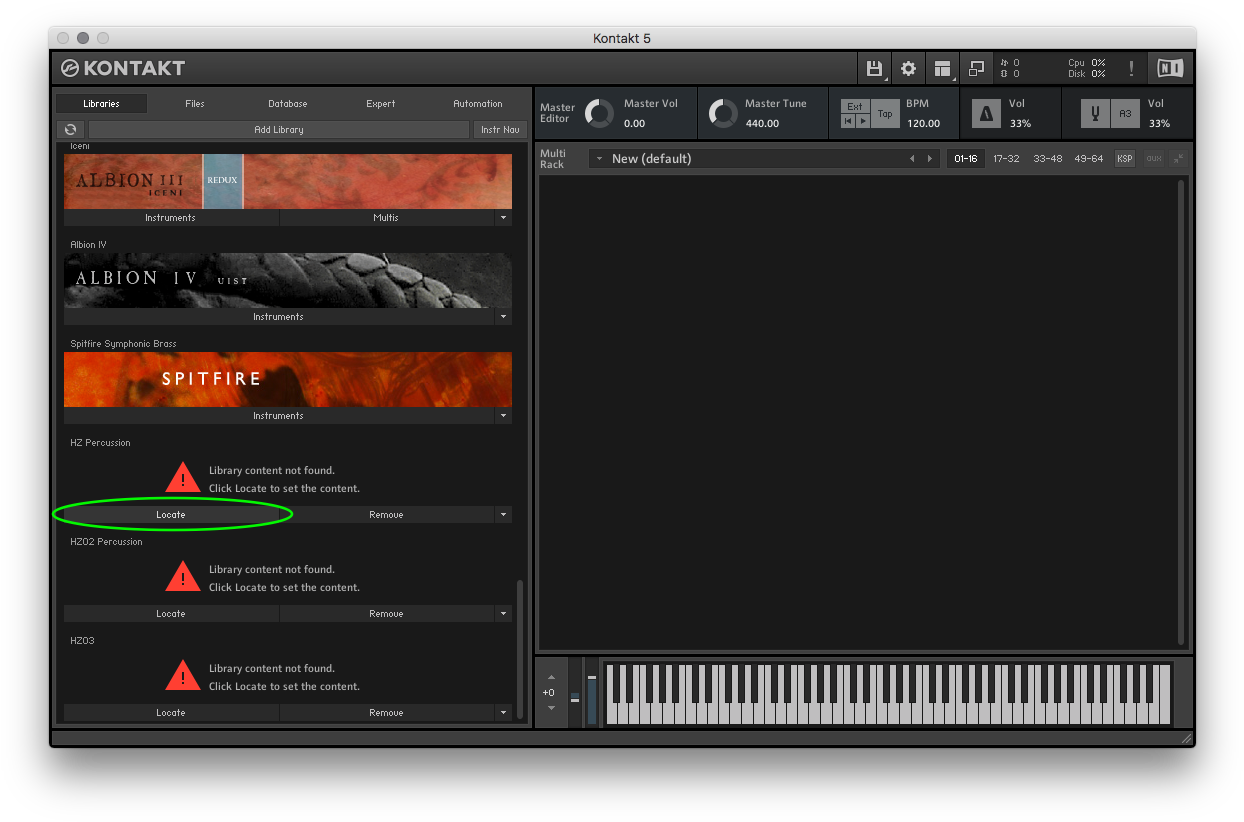Locate the HZ02 Percussion library content

(171, 614)
